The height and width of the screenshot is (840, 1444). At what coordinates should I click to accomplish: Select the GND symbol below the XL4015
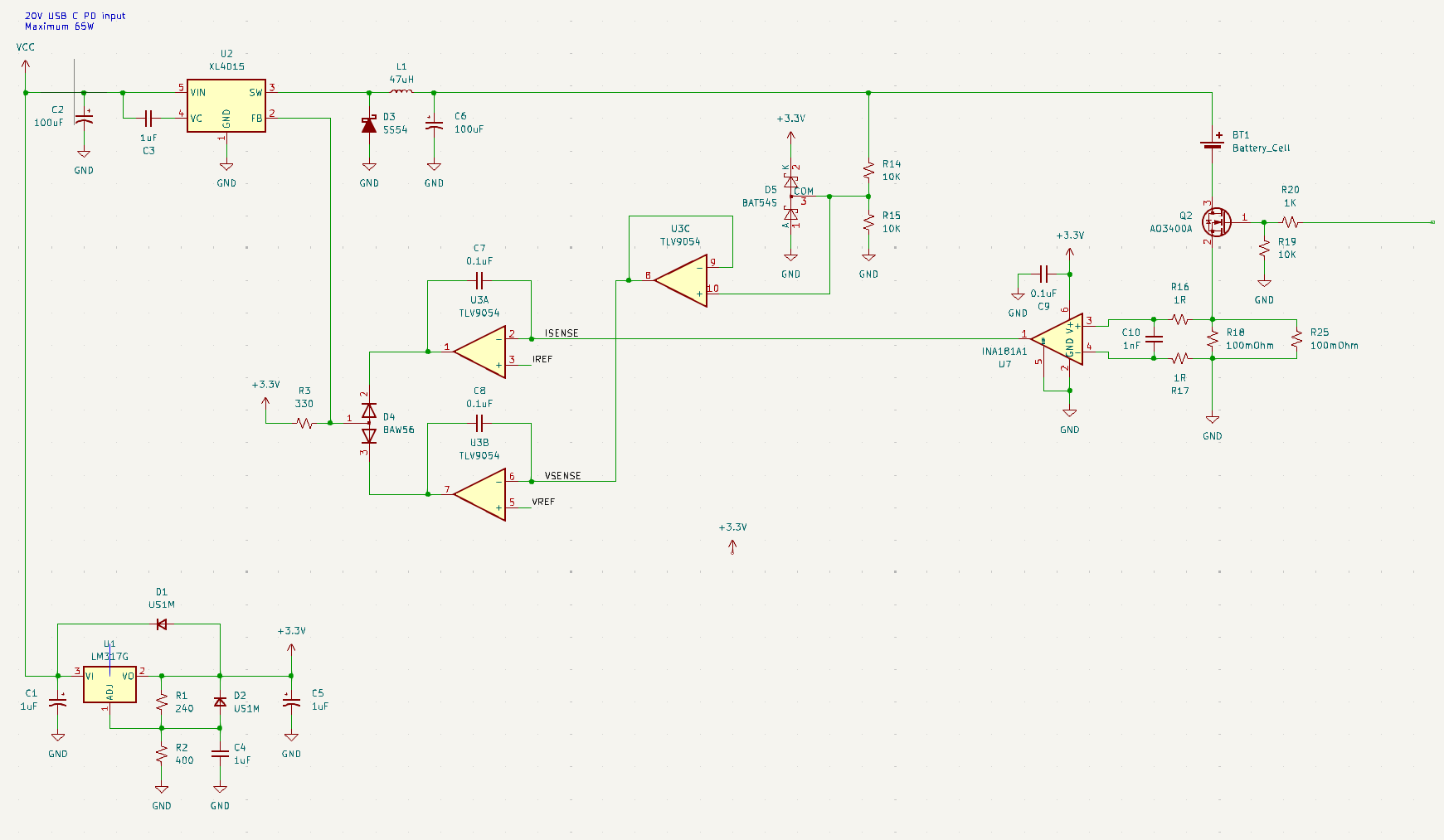coord(226,168)
